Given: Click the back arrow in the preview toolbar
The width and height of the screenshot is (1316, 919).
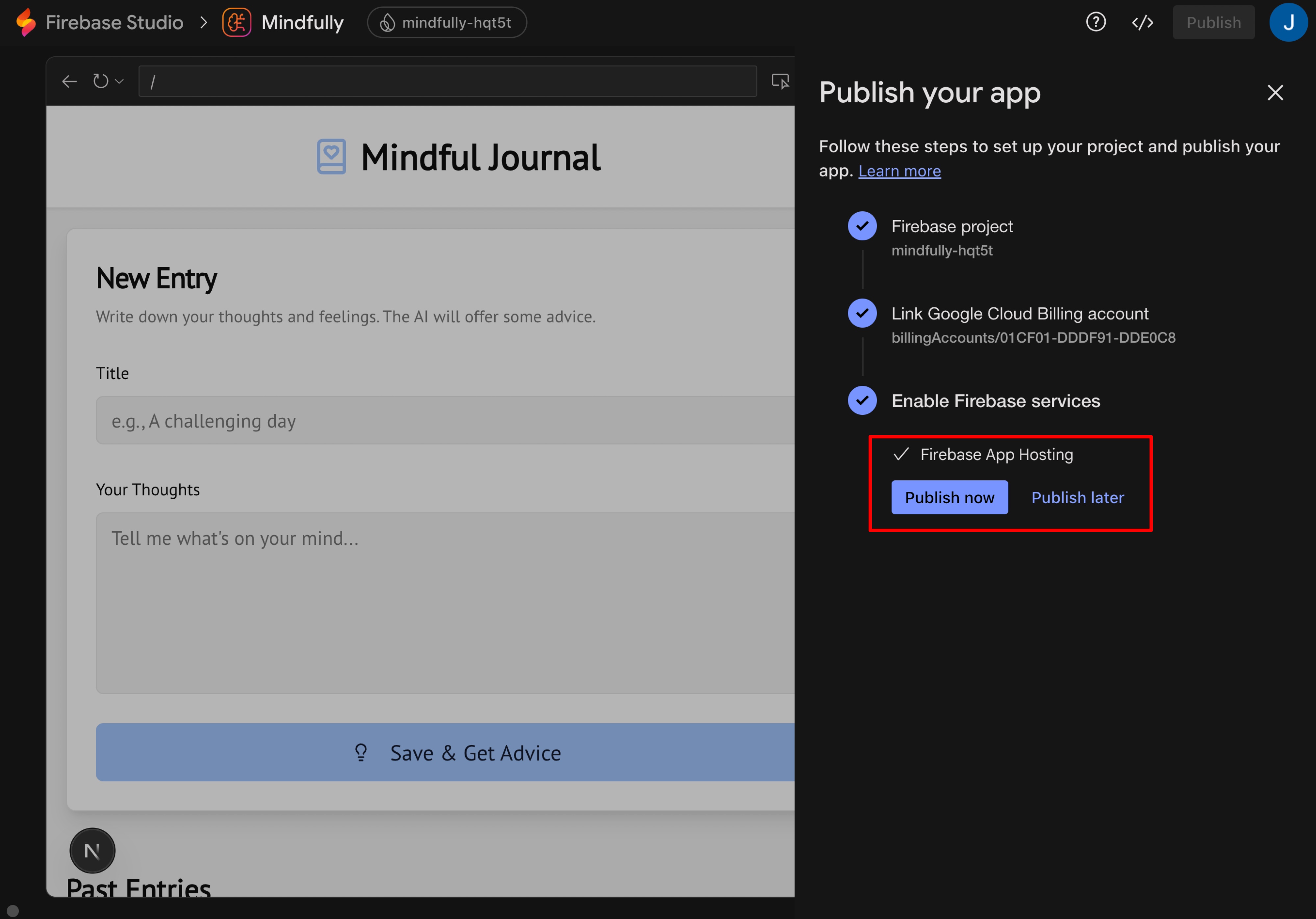Looking at the screenshot, I should click(x=69, y=81).
